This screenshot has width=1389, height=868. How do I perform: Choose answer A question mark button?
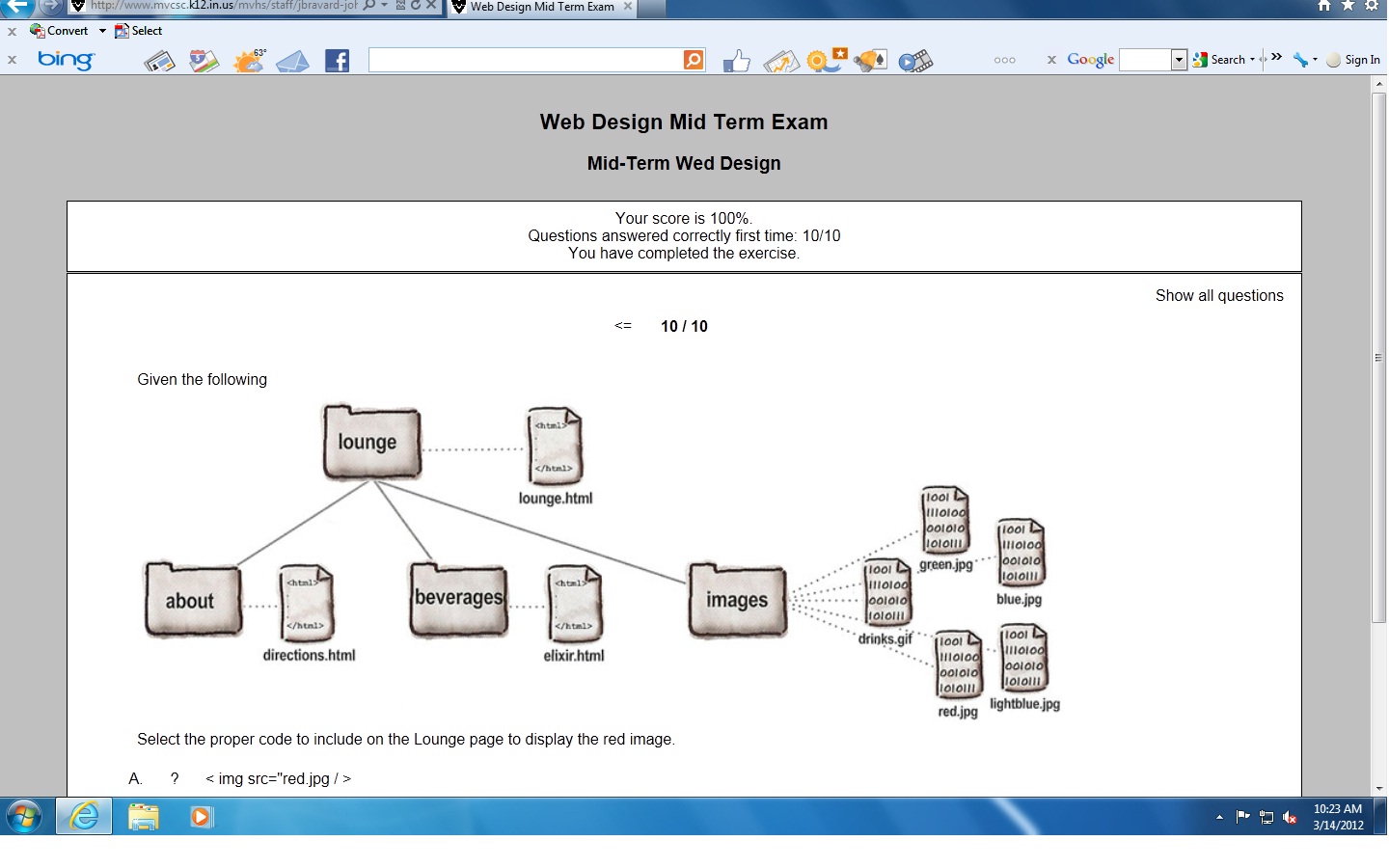175,779
